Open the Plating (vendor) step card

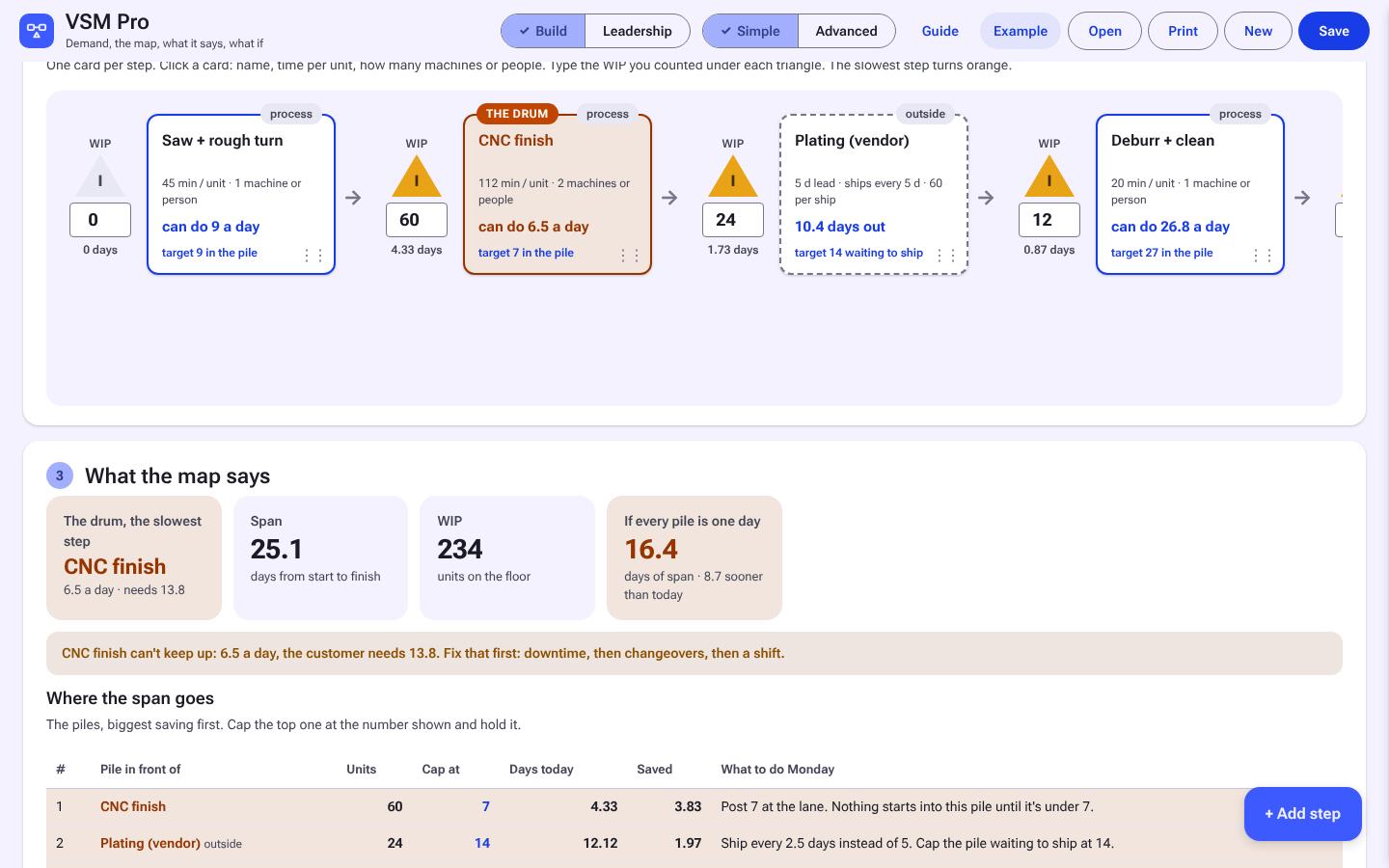click(874, 194)
